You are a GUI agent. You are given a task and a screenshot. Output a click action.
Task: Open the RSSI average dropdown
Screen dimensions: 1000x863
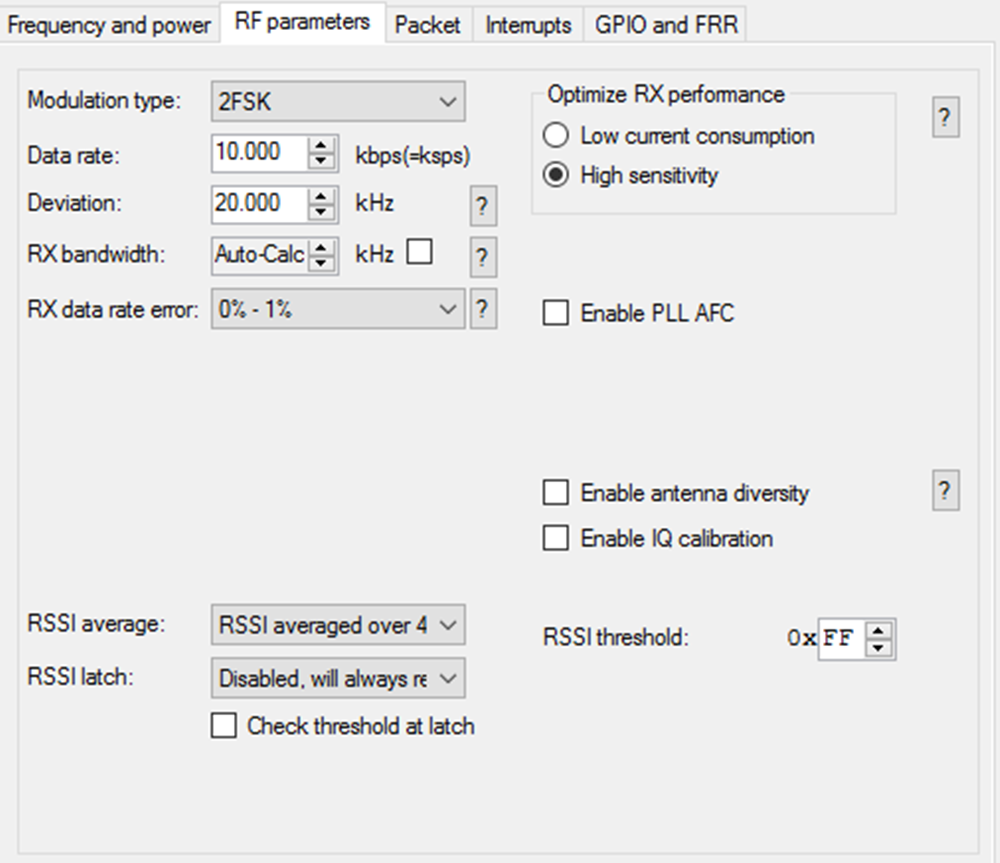338,625
